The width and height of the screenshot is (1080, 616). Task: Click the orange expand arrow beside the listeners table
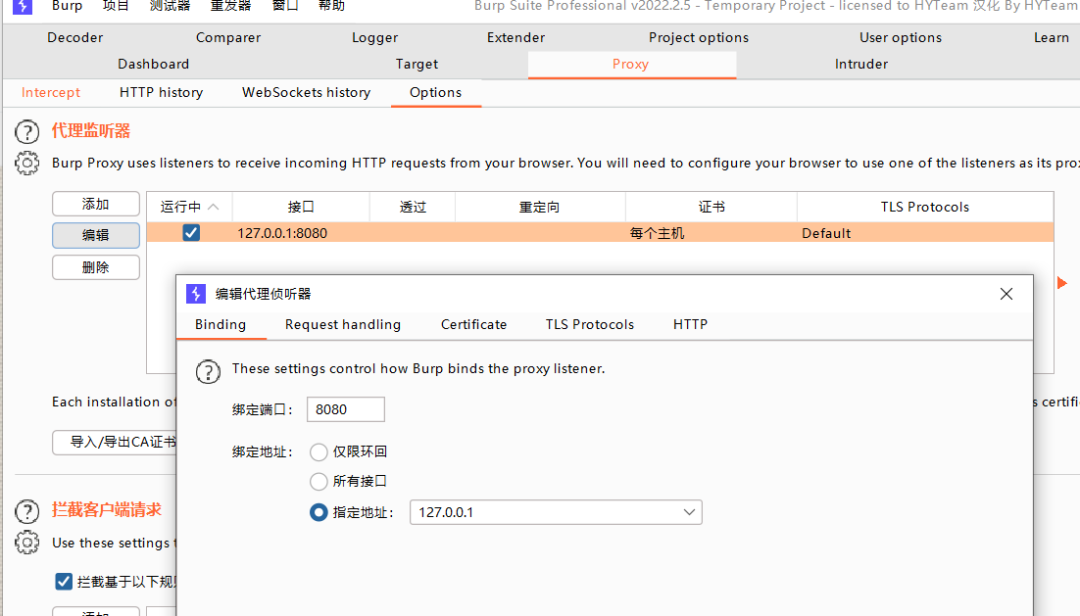coord(1062,283)
